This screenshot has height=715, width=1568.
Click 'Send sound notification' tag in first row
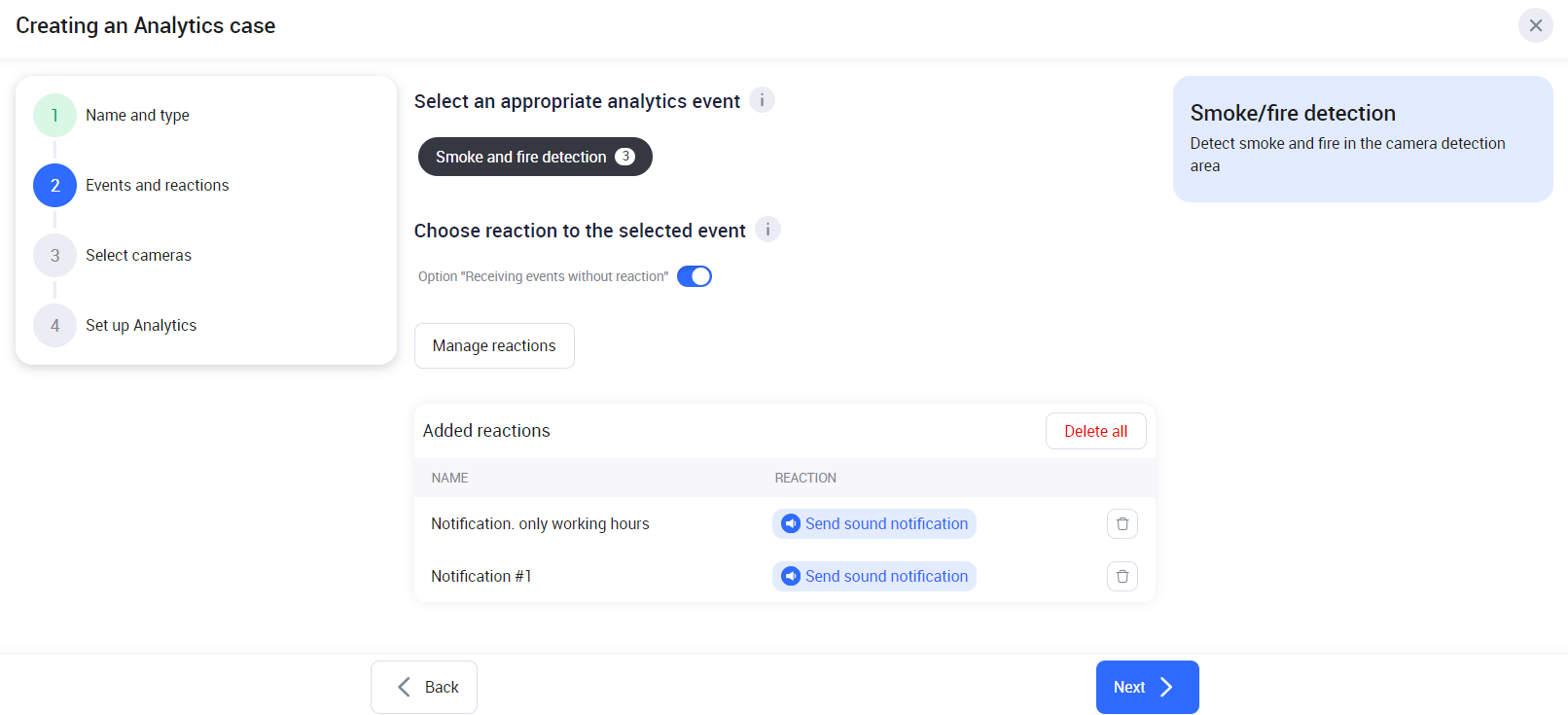point(886,524)
